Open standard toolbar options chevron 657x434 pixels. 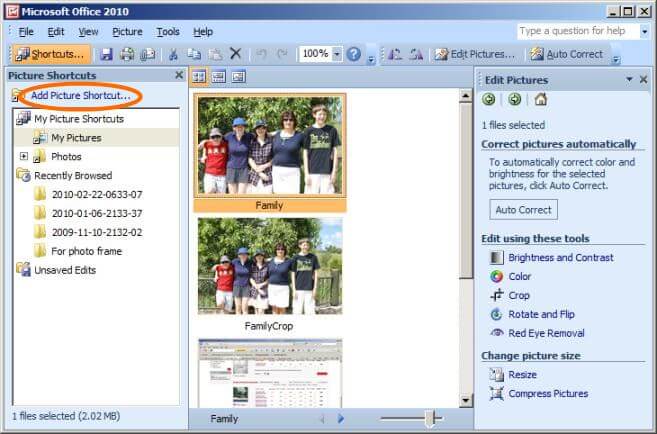(x=371, y=60)
